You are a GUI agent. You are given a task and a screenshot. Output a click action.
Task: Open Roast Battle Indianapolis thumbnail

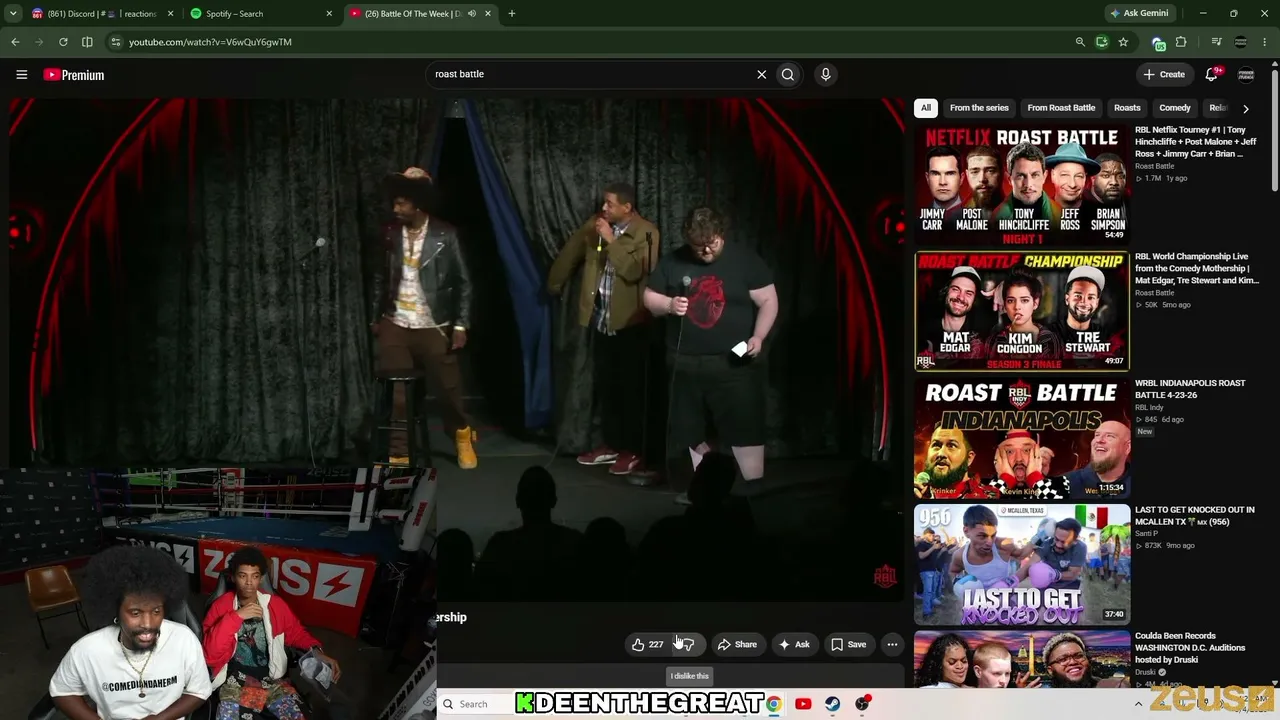click(x=1022, y=438)
